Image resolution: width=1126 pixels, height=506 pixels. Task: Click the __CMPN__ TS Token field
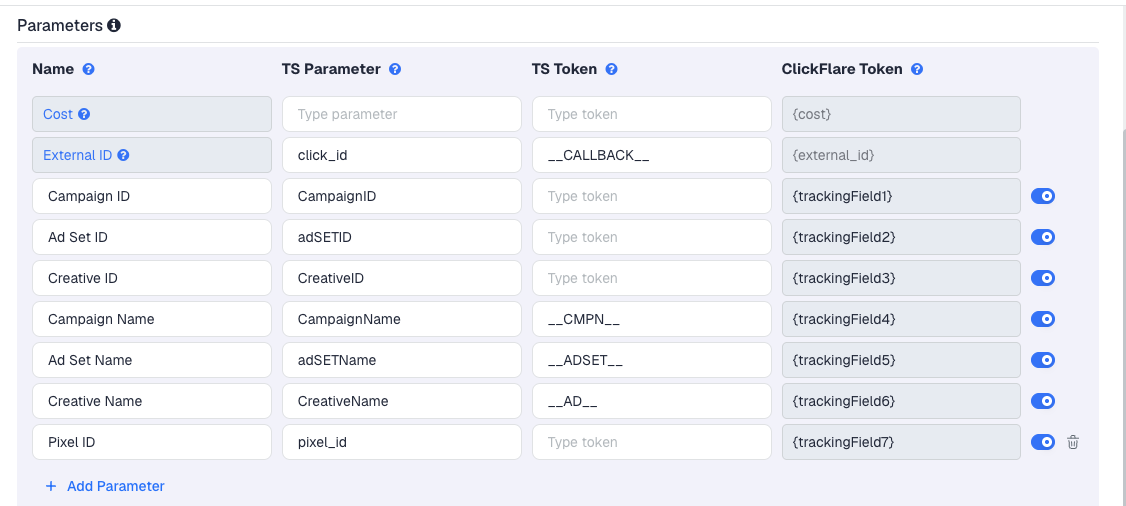pyautogui.click(x=652, y=319)
